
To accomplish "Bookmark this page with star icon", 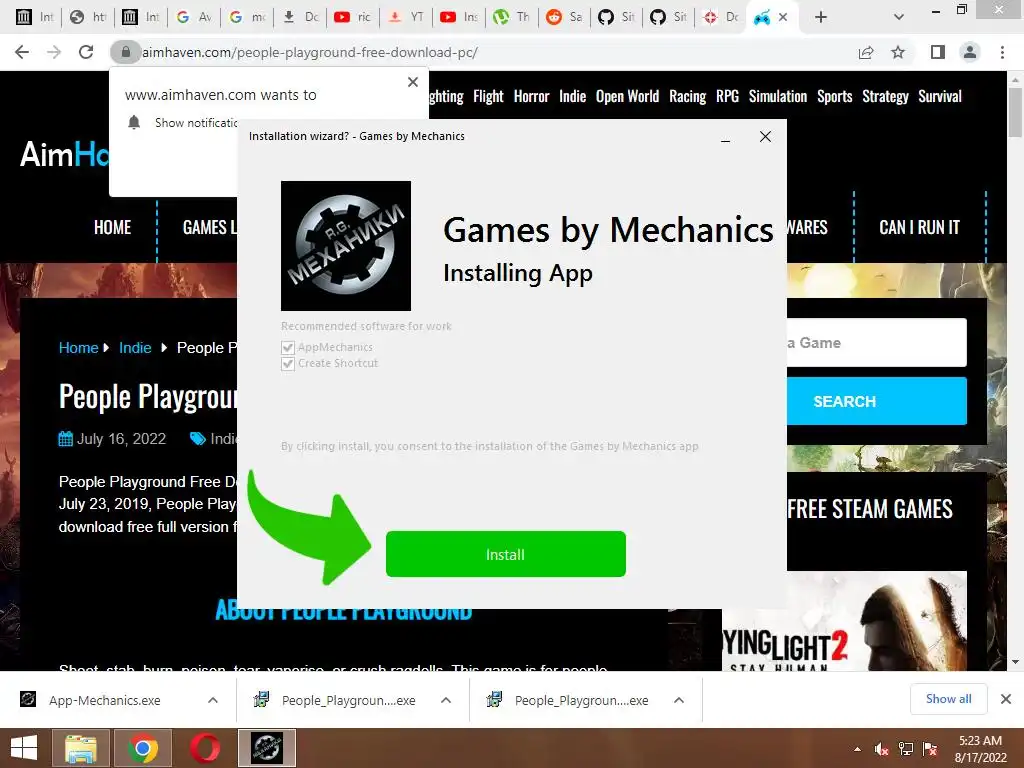I will (x=898, y=52).
